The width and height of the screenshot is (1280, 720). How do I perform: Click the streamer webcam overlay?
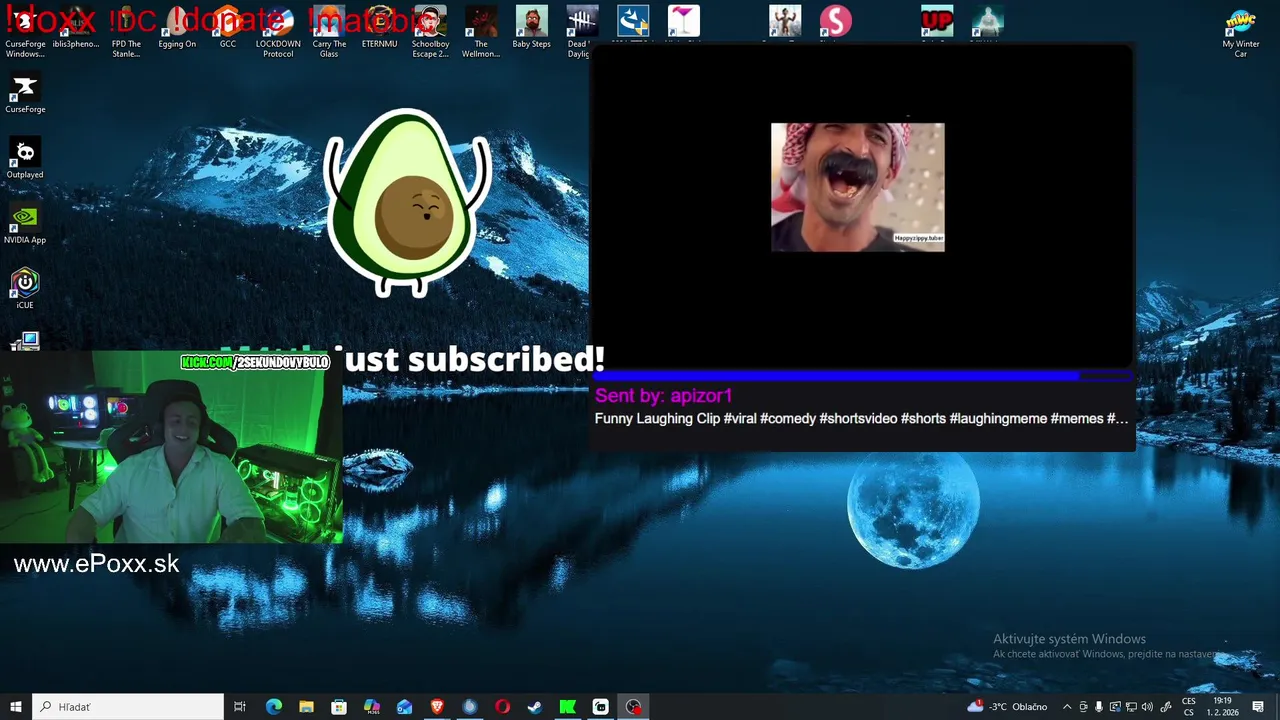pyautogui.click(x=171, y=446)
